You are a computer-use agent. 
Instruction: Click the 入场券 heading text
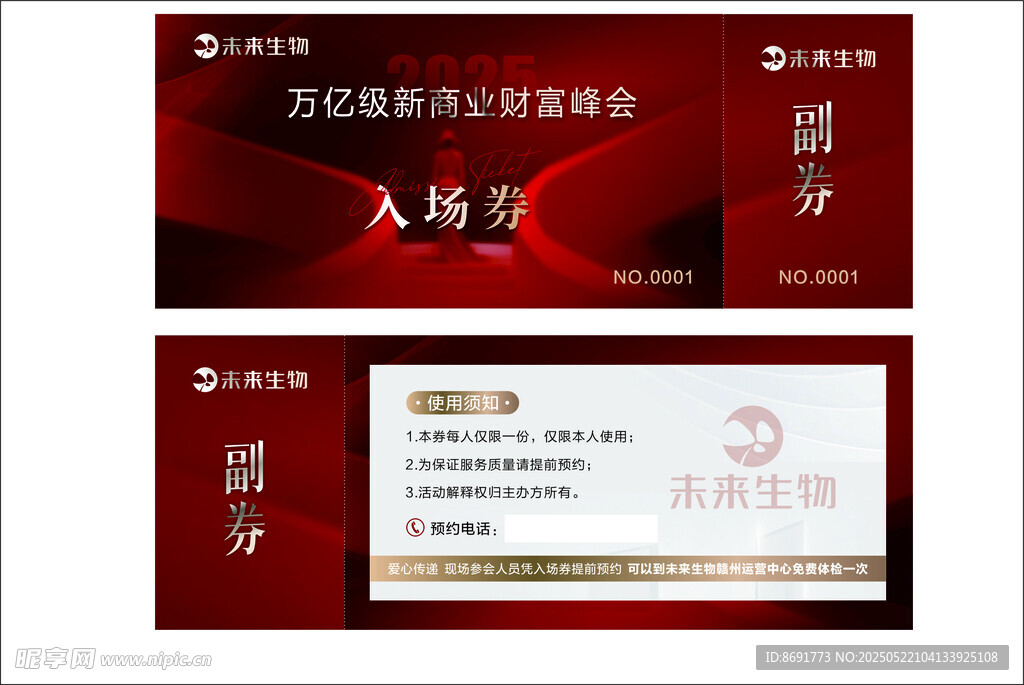point(447,208)
